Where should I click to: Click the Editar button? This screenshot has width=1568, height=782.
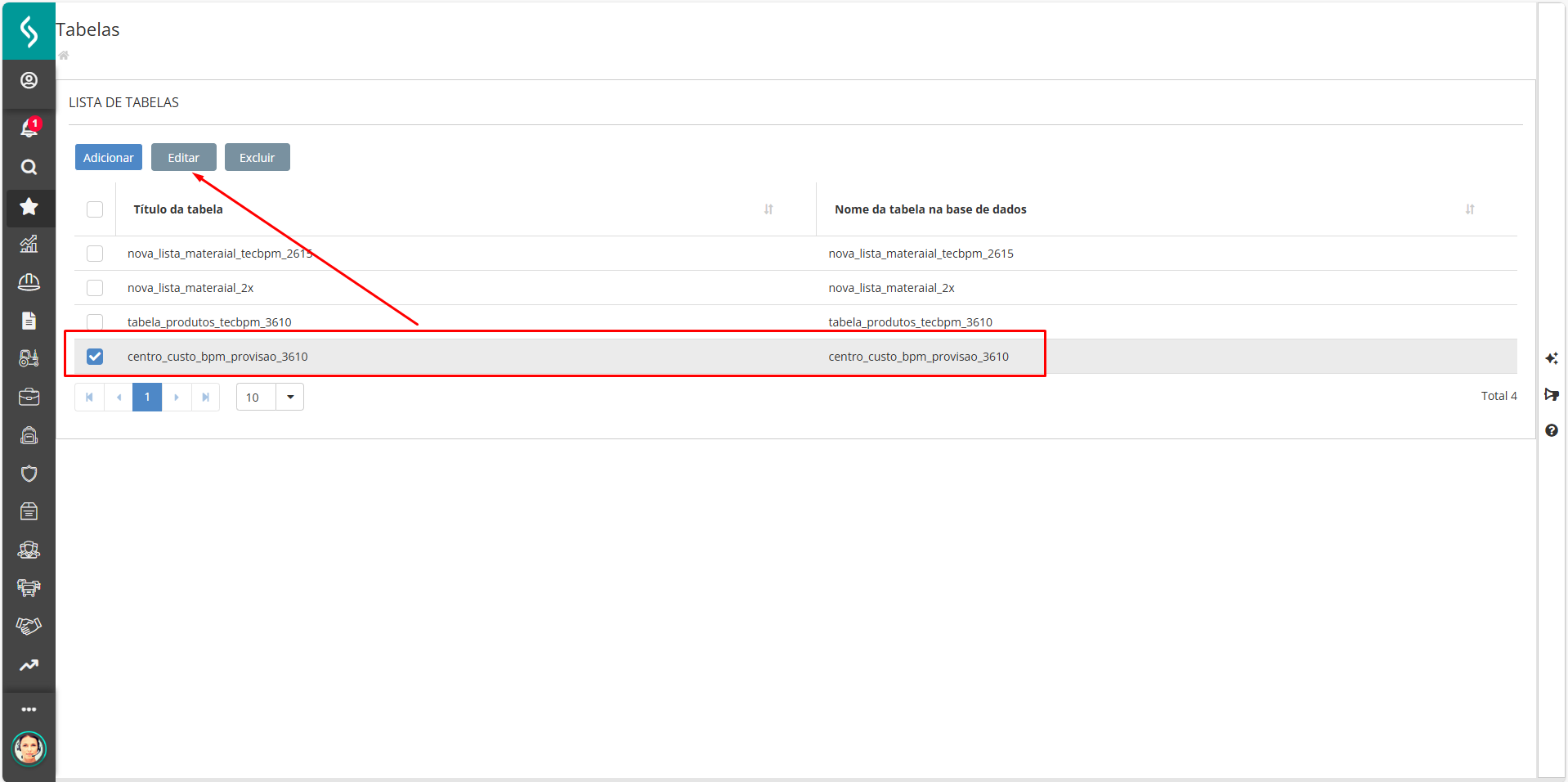pyautogui.click(x=183, y=158)
